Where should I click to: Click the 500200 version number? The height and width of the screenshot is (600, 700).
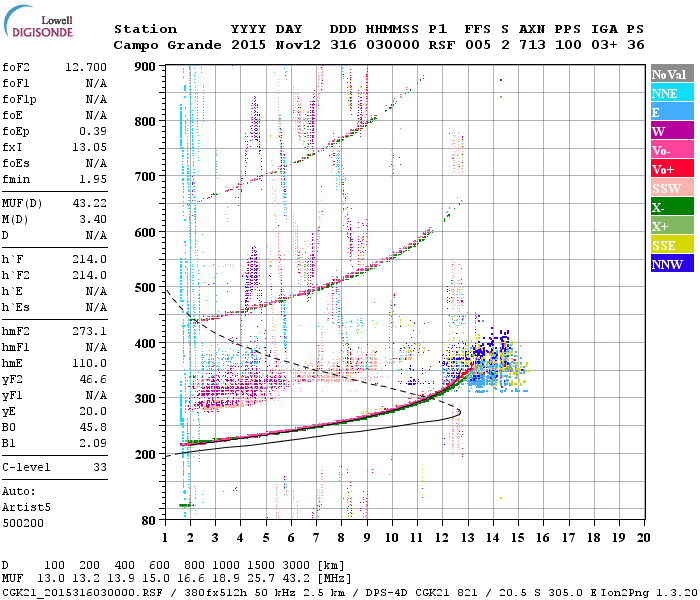pos(23,523)
